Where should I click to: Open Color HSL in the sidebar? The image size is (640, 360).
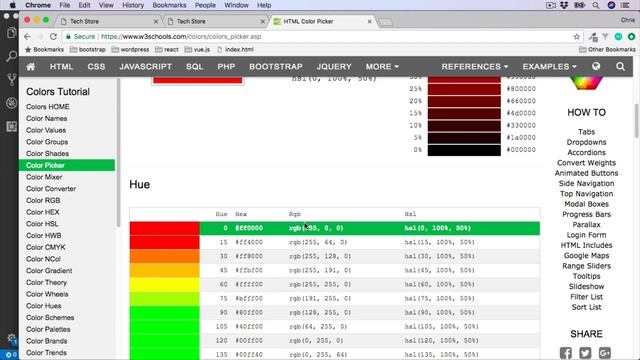42,224
